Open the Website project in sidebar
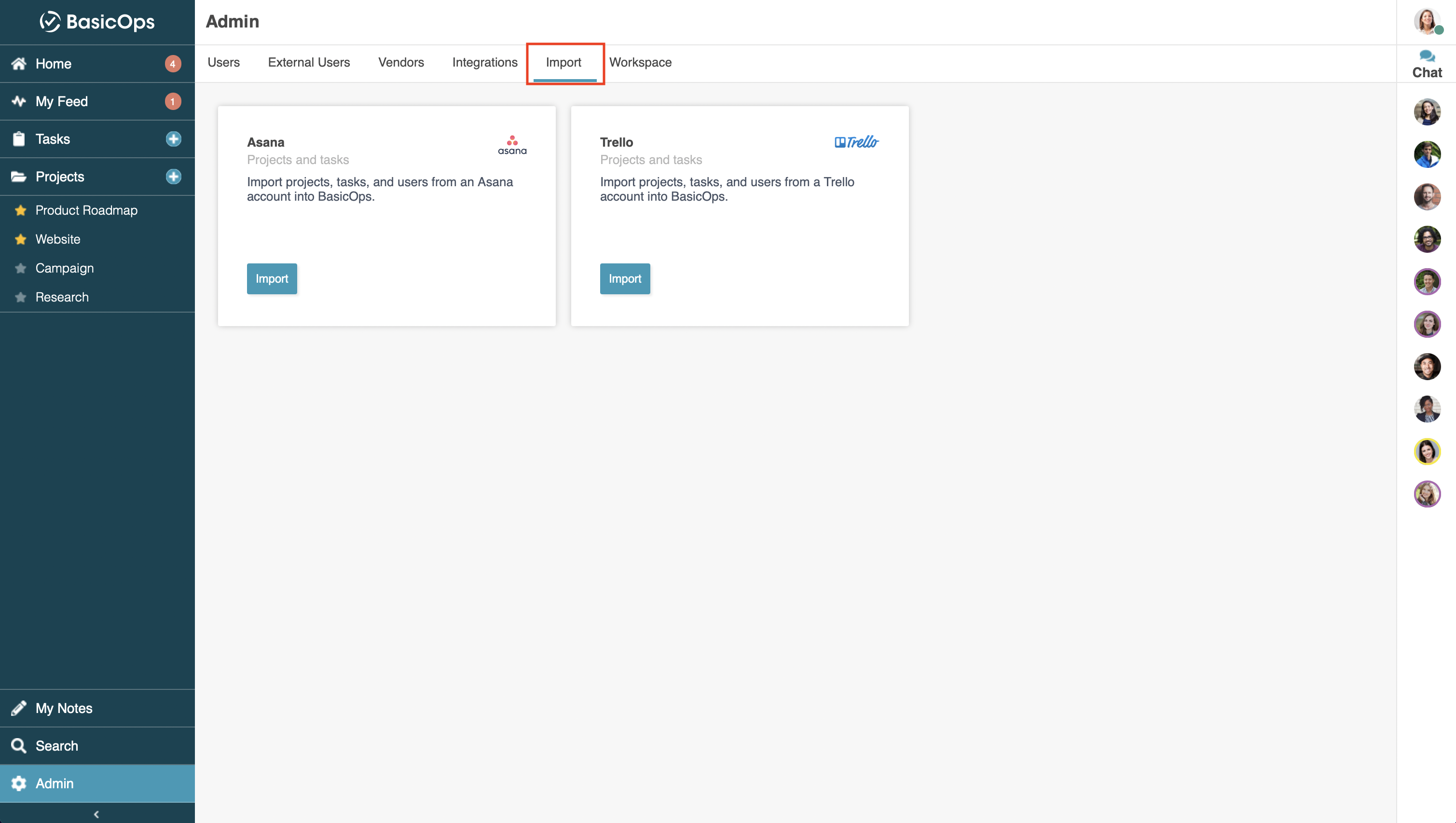1456x823 pixels. [58, 239]
